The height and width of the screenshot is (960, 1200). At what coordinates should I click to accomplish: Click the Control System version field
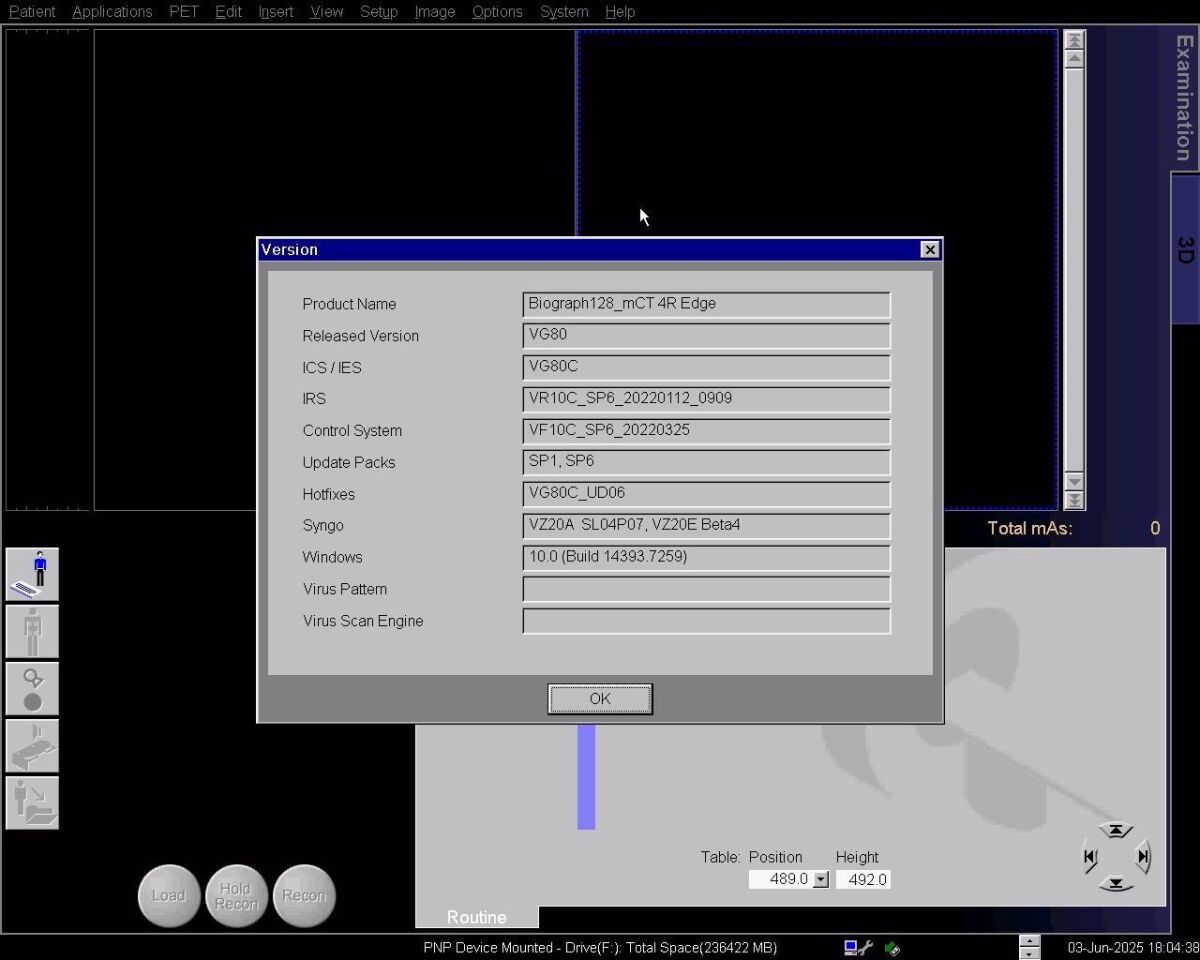pos(706,431)
